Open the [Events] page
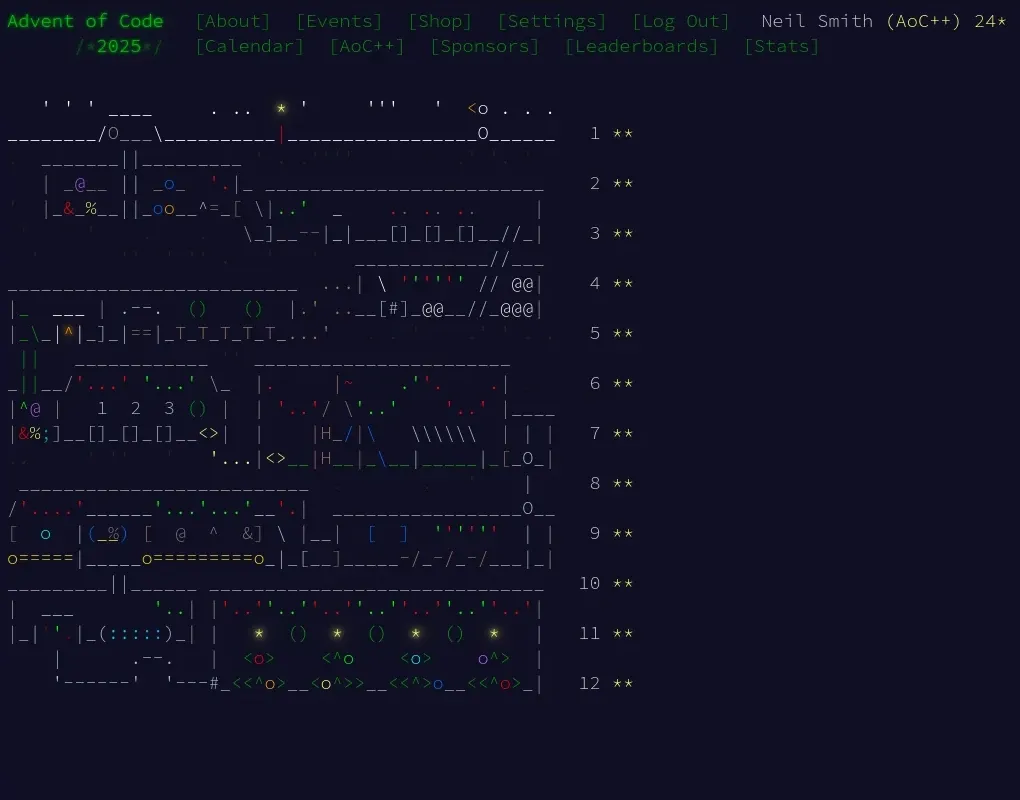 click(x=338, y=20)
